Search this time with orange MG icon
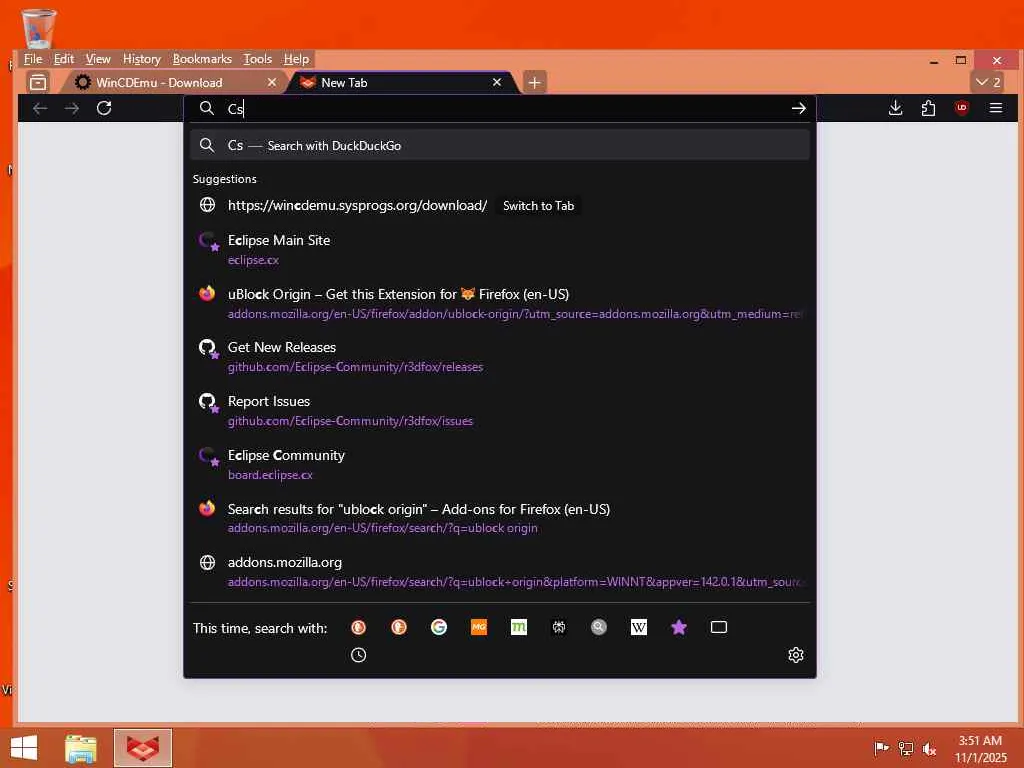The width and height of the screenshot is (1024, 768). point(479,627)
